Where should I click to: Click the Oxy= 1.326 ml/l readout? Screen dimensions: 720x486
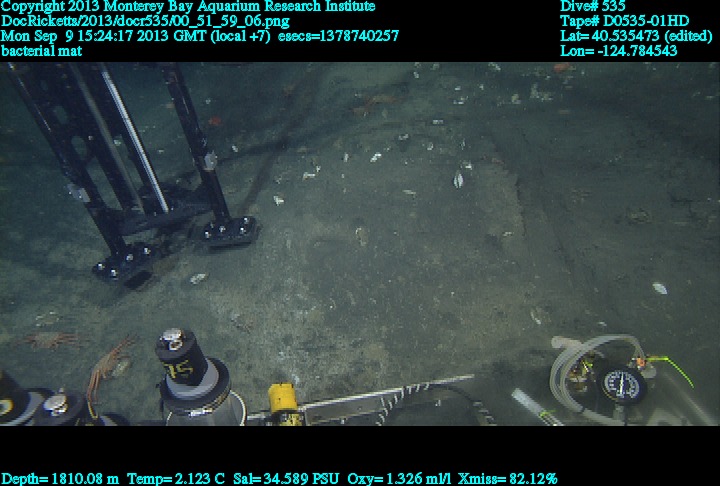point(399,479)
